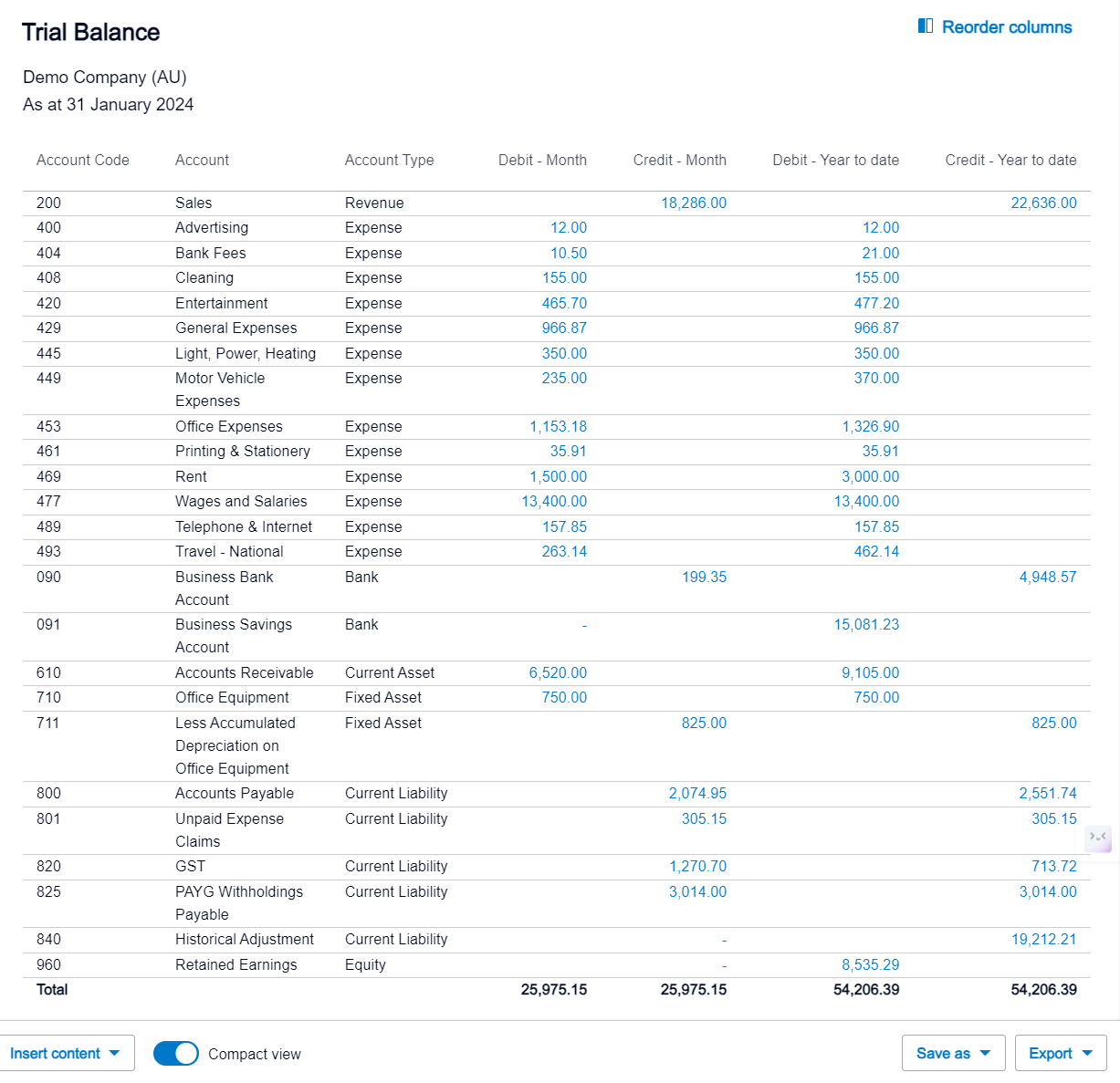
Task: Click Business Savings Account year-to-date 15,081.23
Action: 866,625
